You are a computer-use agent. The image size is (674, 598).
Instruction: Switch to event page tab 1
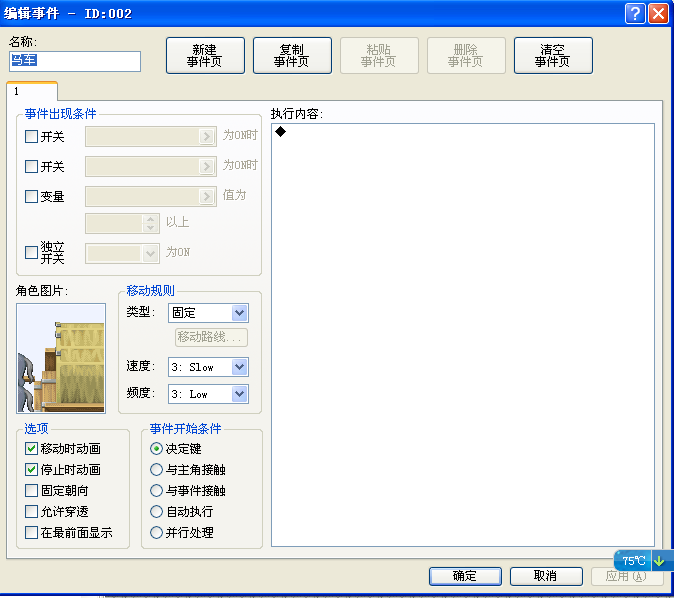pyautogui.click(x=32, y=91)
